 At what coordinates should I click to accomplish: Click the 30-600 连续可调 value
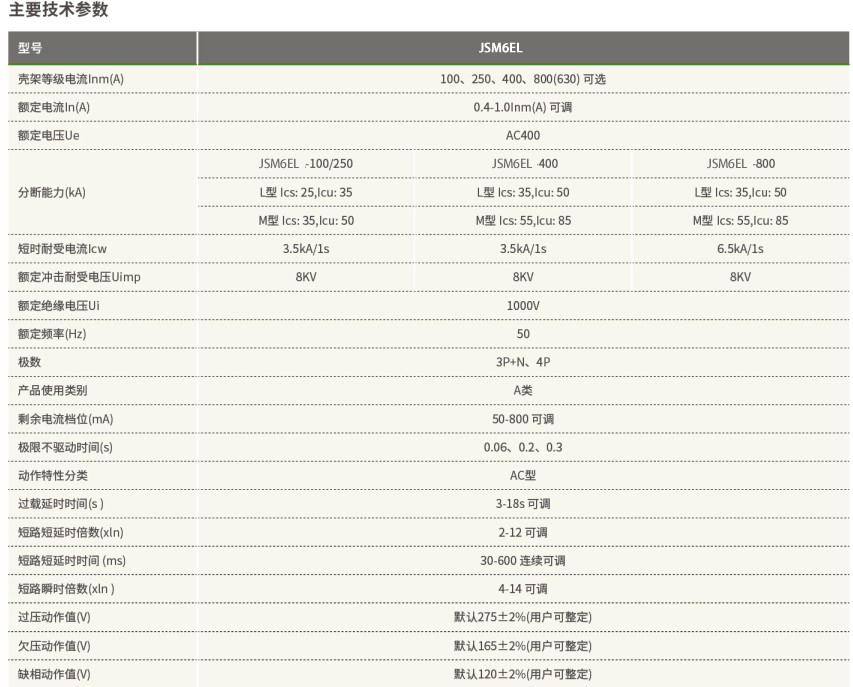click(x=523, y=561)
